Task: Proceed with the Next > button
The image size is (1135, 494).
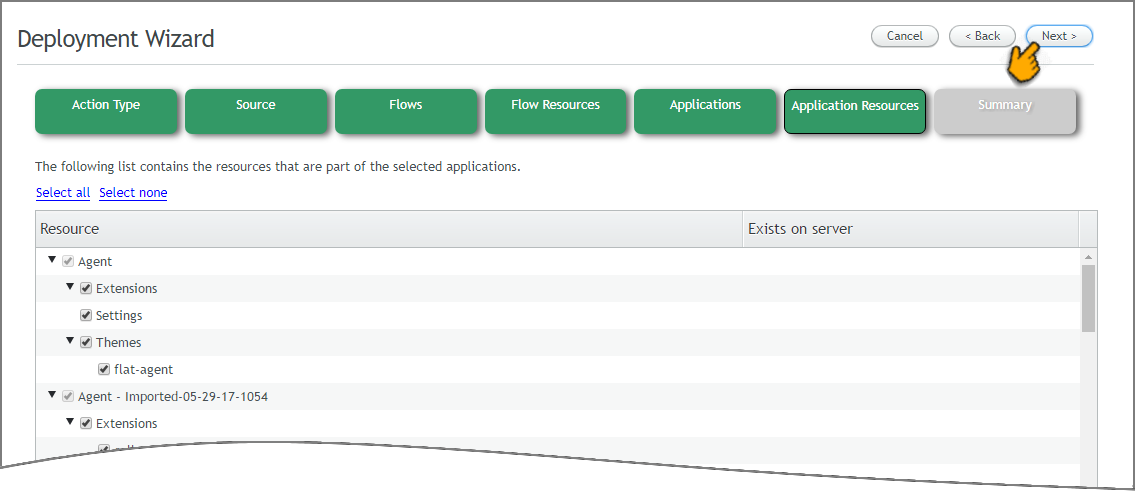Action: click(x=1059, y=36)
